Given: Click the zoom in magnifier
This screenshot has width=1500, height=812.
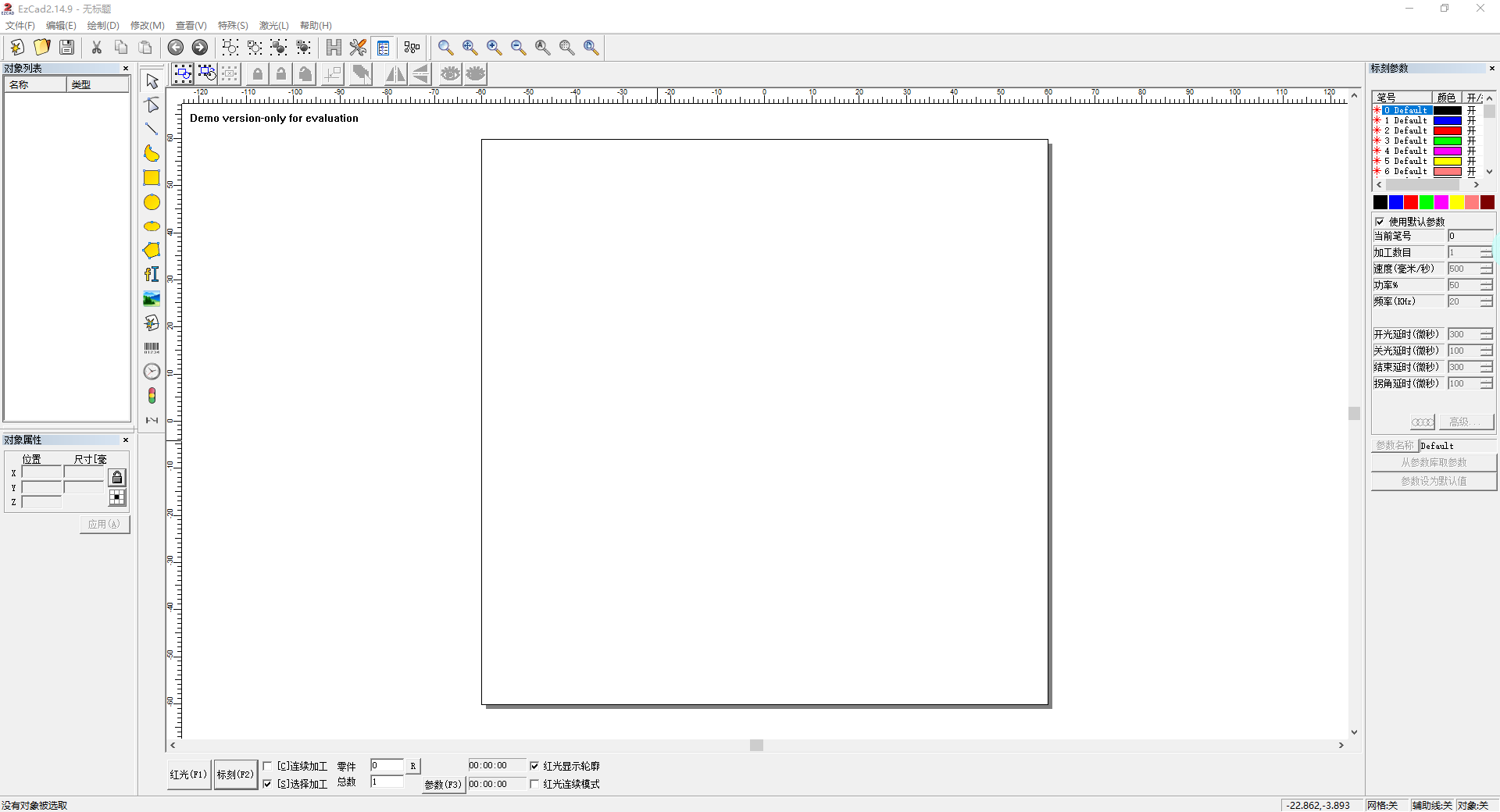Looking at the screenshot, I should coord(495,48).
